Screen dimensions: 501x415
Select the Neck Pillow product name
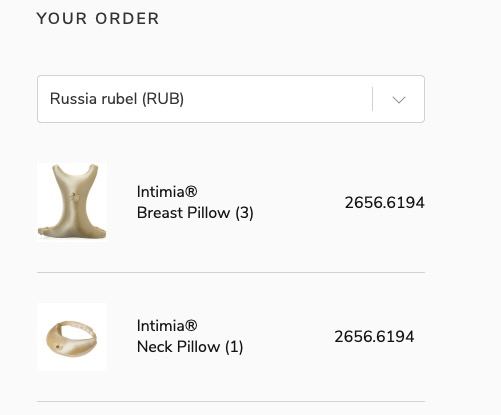point(178,347)
